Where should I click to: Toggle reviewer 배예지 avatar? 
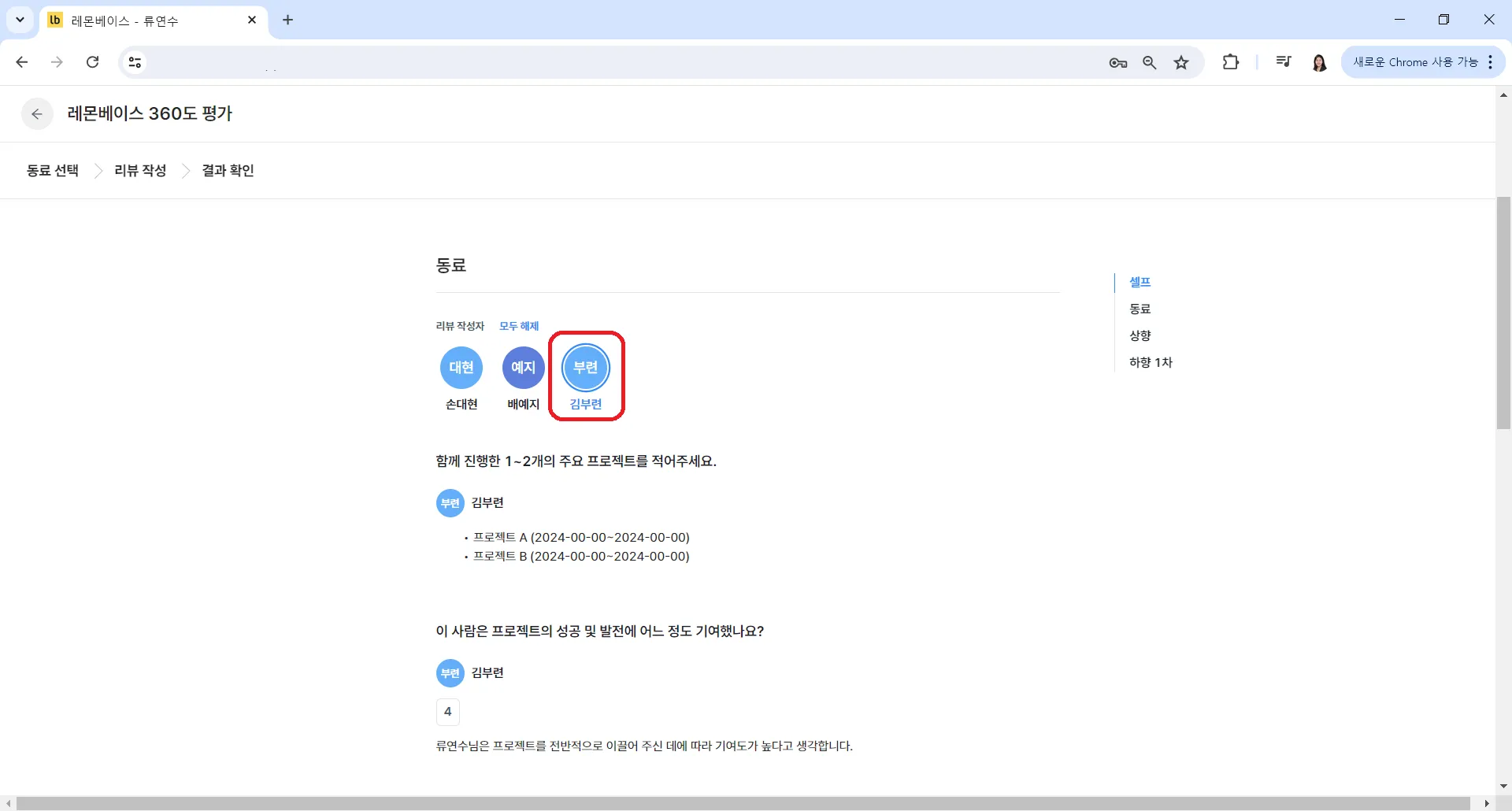click(524, 368)
